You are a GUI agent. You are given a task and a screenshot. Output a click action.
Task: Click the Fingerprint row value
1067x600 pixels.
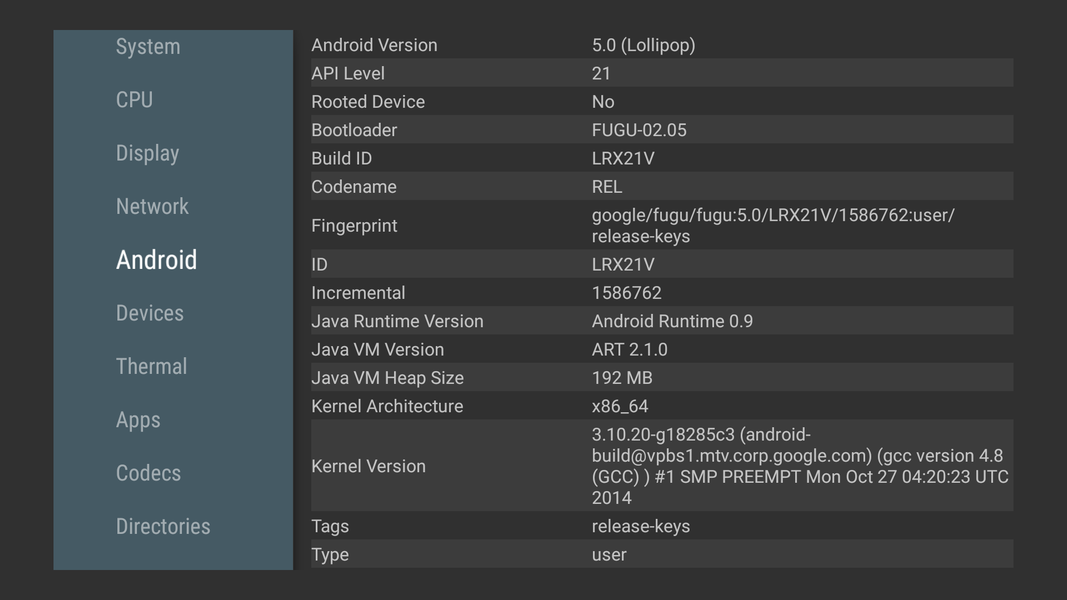coord(772,226)
